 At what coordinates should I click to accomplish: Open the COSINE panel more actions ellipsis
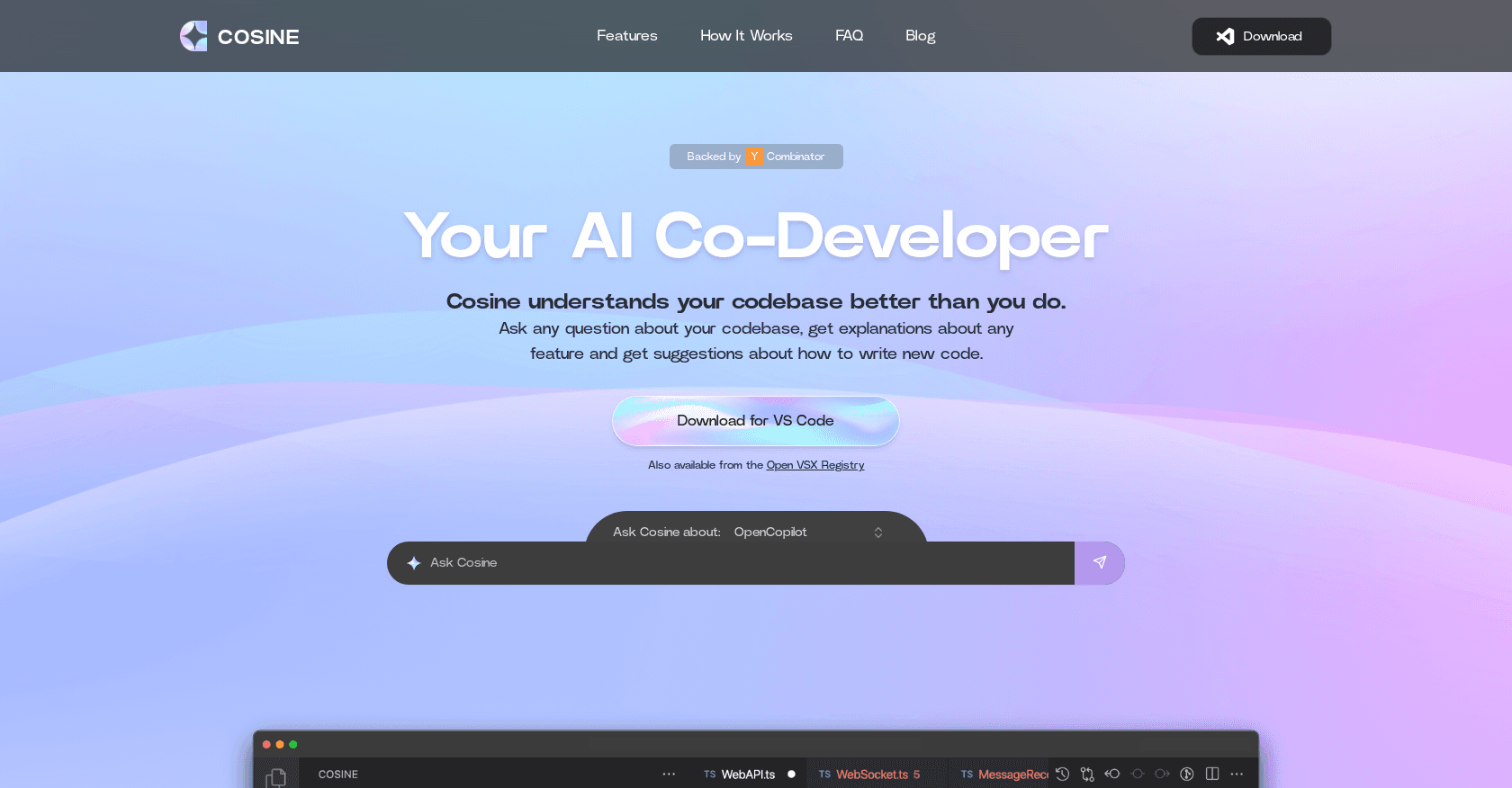coord(669,775)
